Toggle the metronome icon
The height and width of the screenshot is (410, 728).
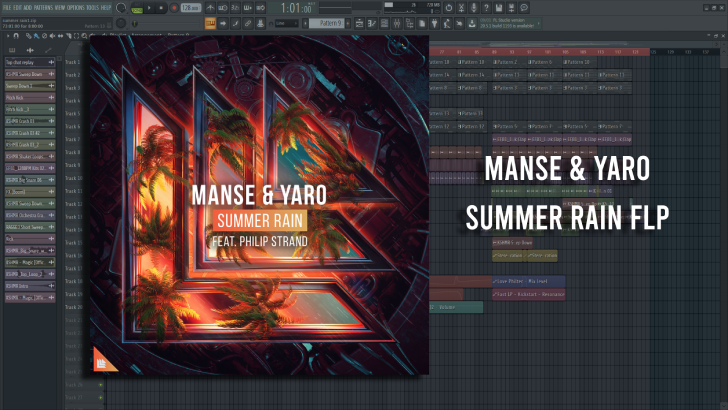[x=210, y=8]
